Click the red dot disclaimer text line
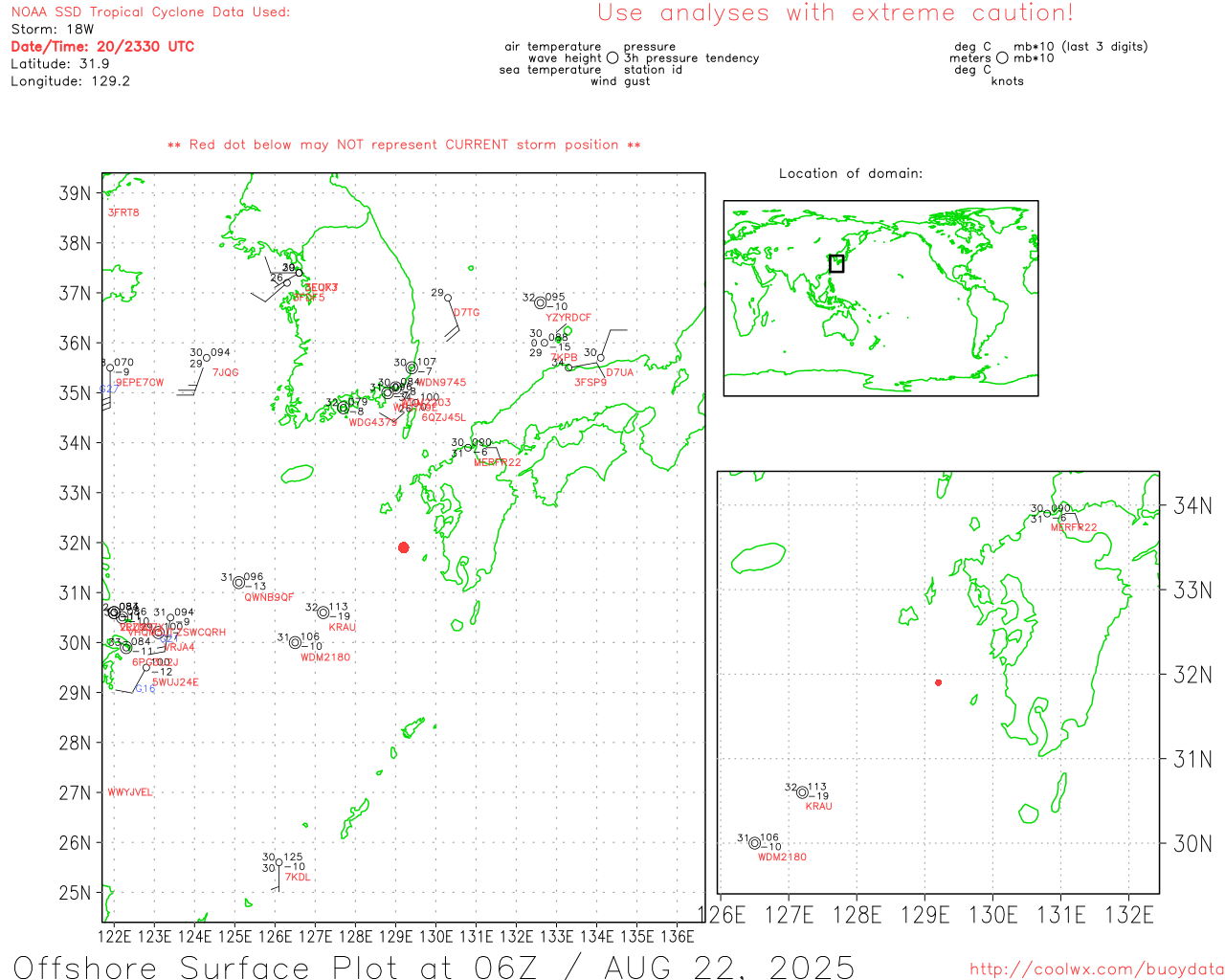 (x=404, y=145)
